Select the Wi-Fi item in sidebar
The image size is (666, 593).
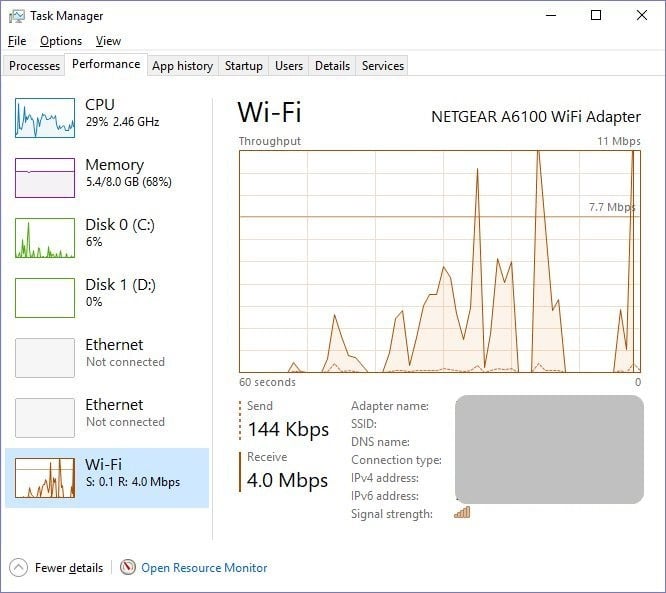pos(108,473)
